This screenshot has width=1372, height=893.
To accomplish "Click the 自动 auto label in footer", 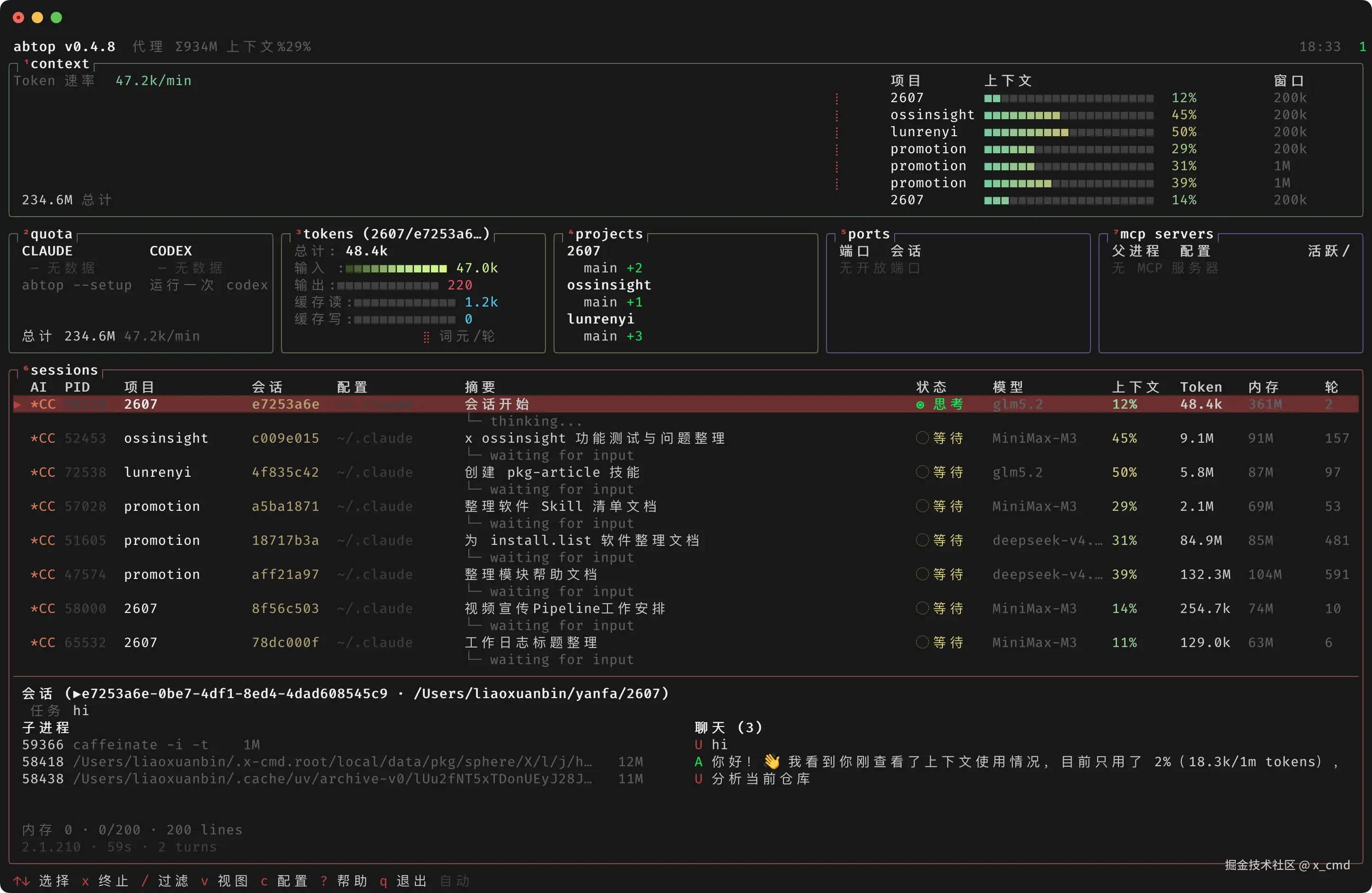I will click(454, 881).
